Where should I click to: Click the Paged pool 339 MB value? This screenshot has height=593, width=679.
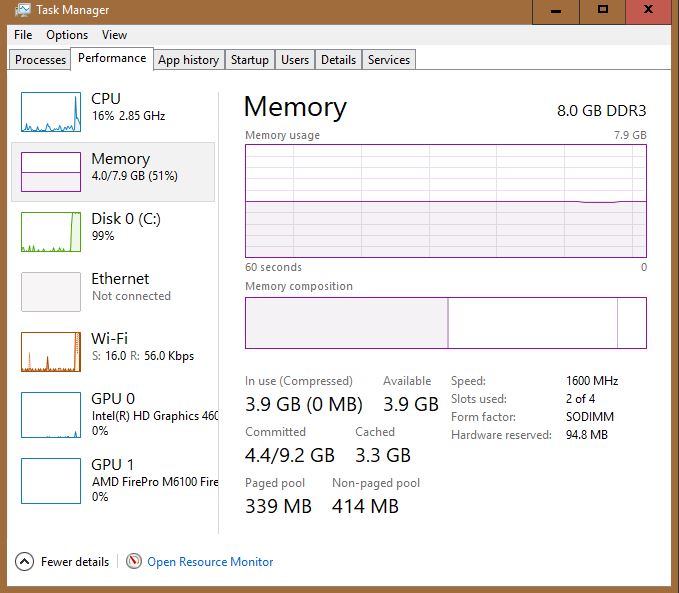pos(278,506)
